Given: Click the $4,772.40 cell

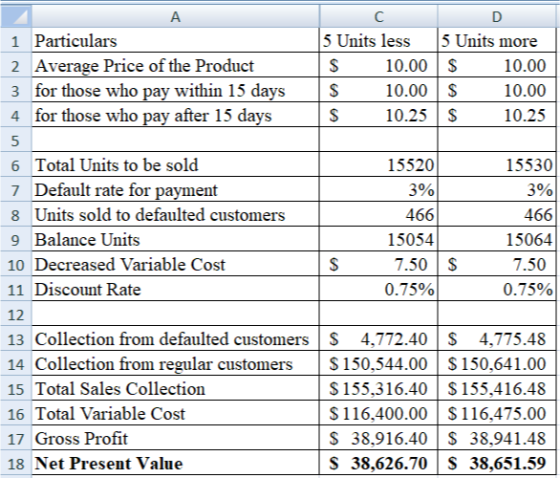Looking at the screenshot, I should tap(379, 339).
